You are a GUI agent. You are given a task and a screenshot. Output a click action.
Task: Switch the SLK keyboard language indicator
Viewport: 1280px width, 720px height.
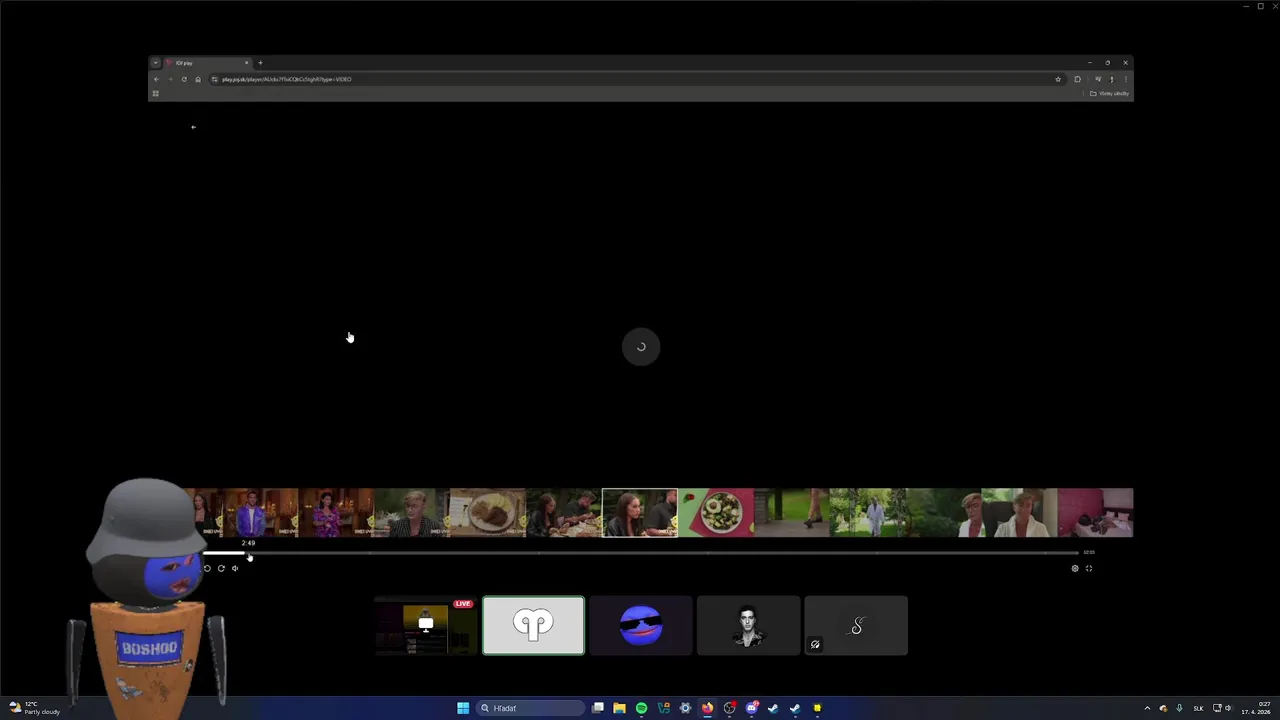pos(1198,708)
